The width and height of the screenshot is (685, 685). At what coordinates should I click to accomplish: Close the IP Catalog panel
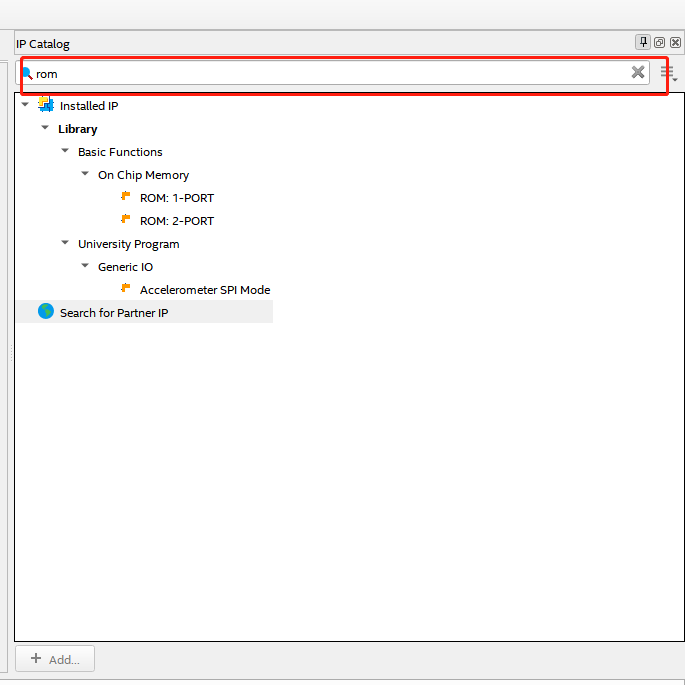click(675, 42)
